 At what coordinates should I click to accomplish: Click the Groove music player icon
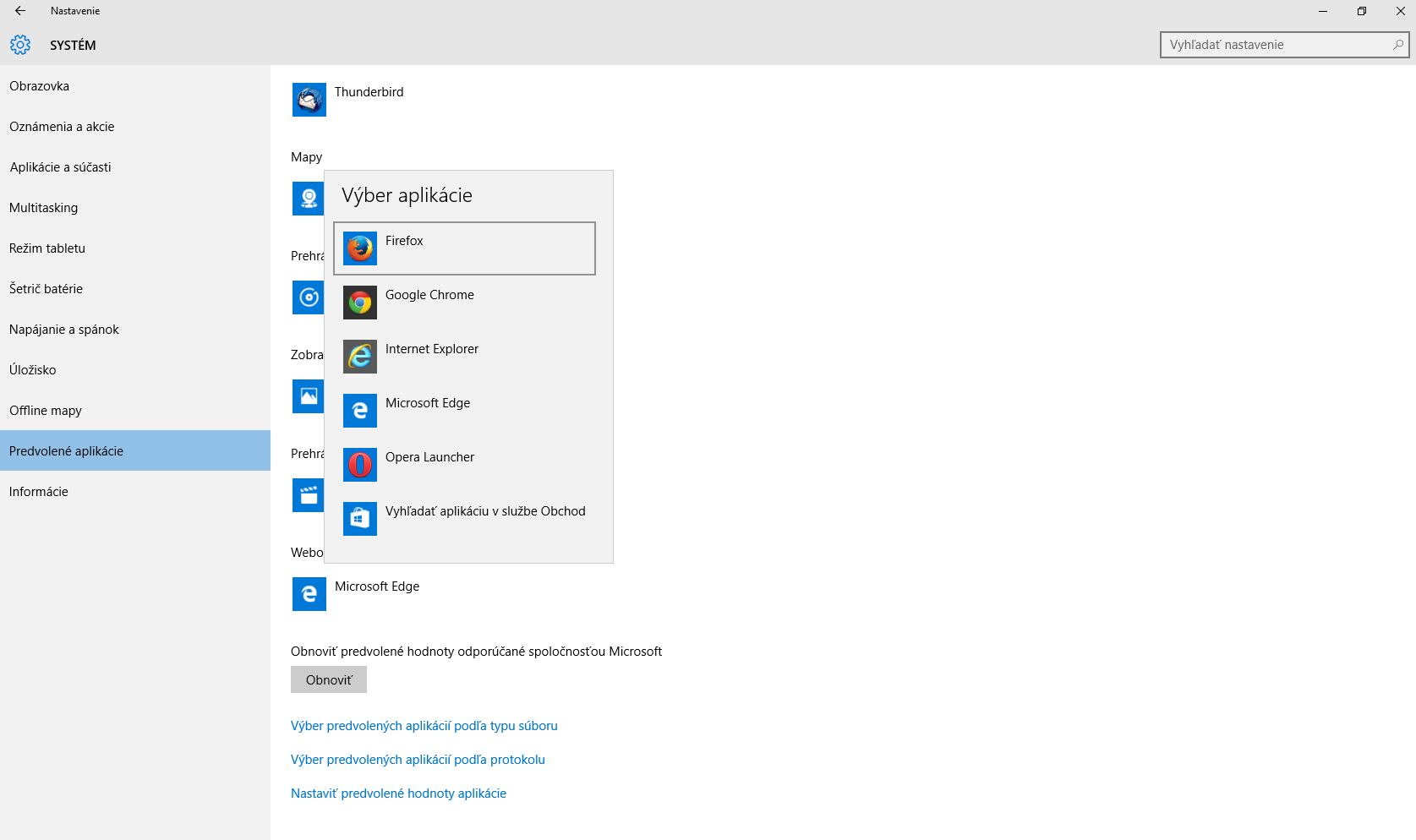(308, 297)
